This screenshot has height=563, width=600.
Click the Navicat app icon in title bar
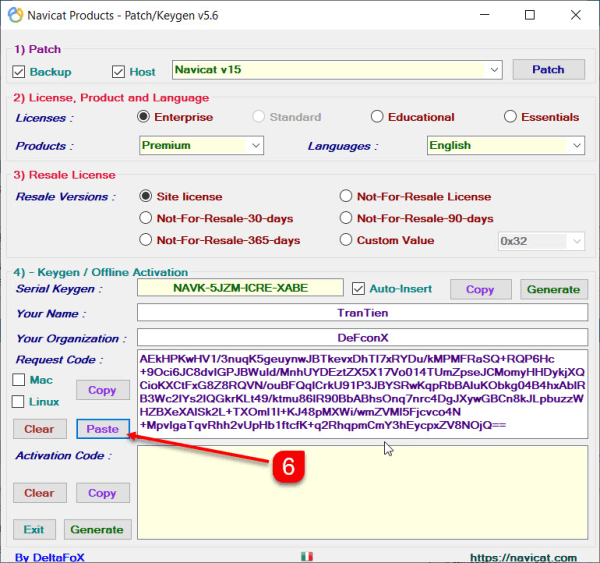pos(15,15)
